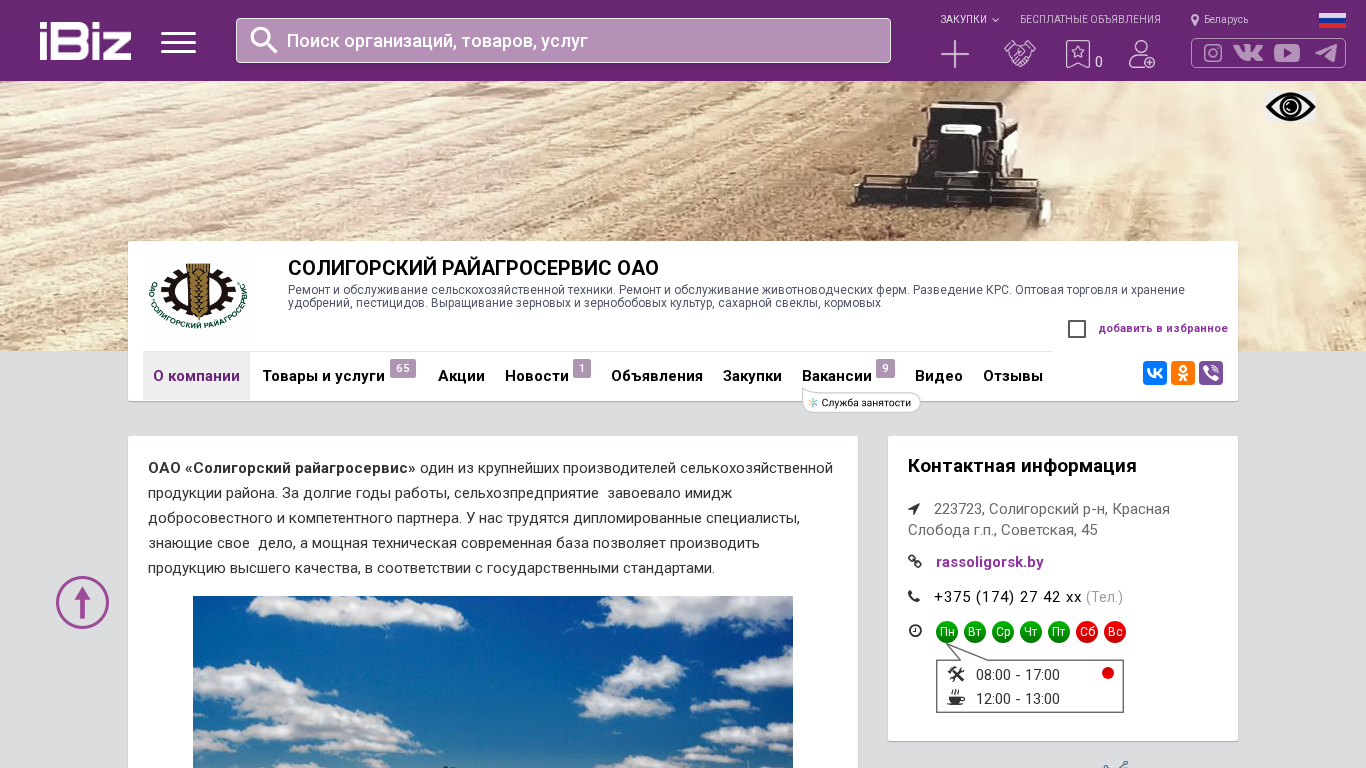This screenshot has height=768, width=1366.
Task: Open the Акции tab
Action: pos(461,376)
